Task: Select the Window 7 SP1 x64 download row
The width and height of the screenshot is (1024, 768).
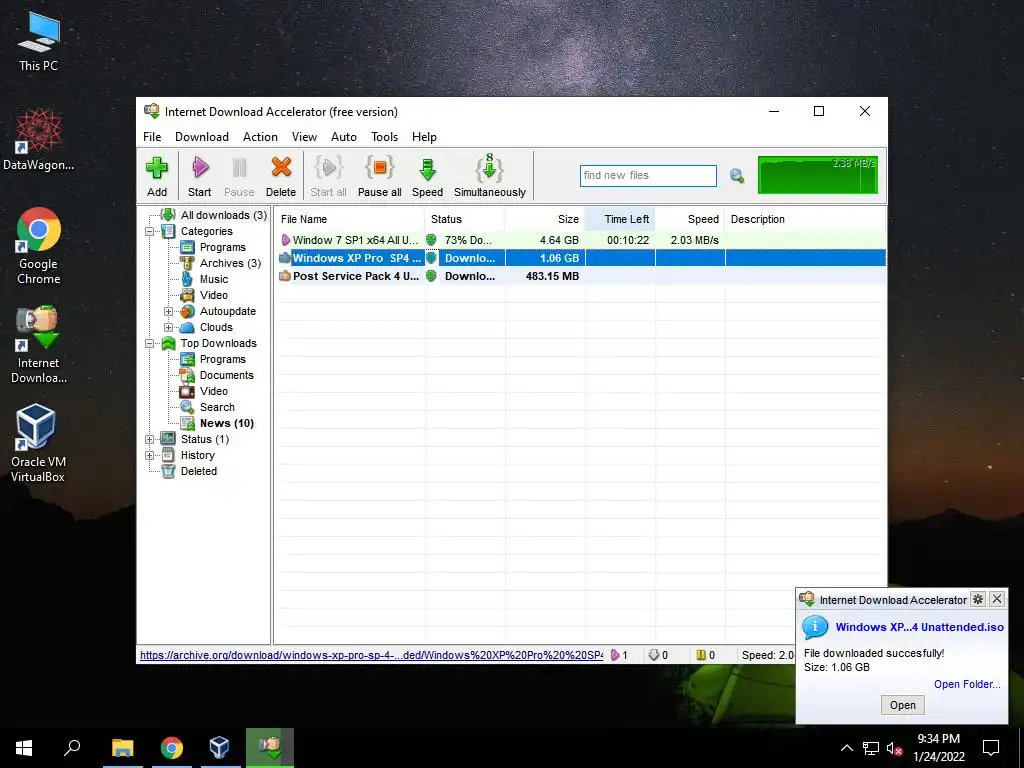Action: (x=581, y=240)
